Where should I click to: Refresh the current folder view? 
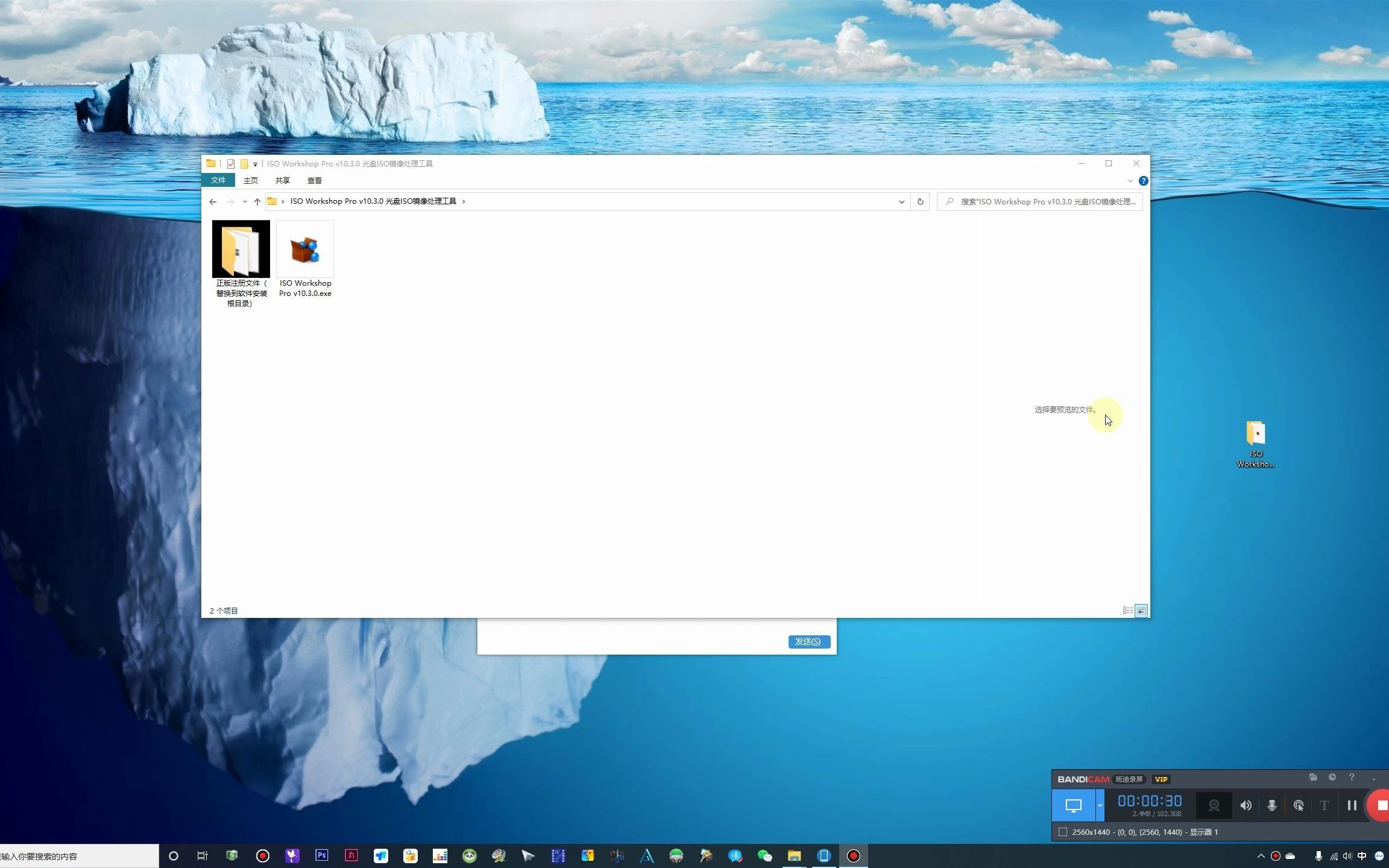920,201
